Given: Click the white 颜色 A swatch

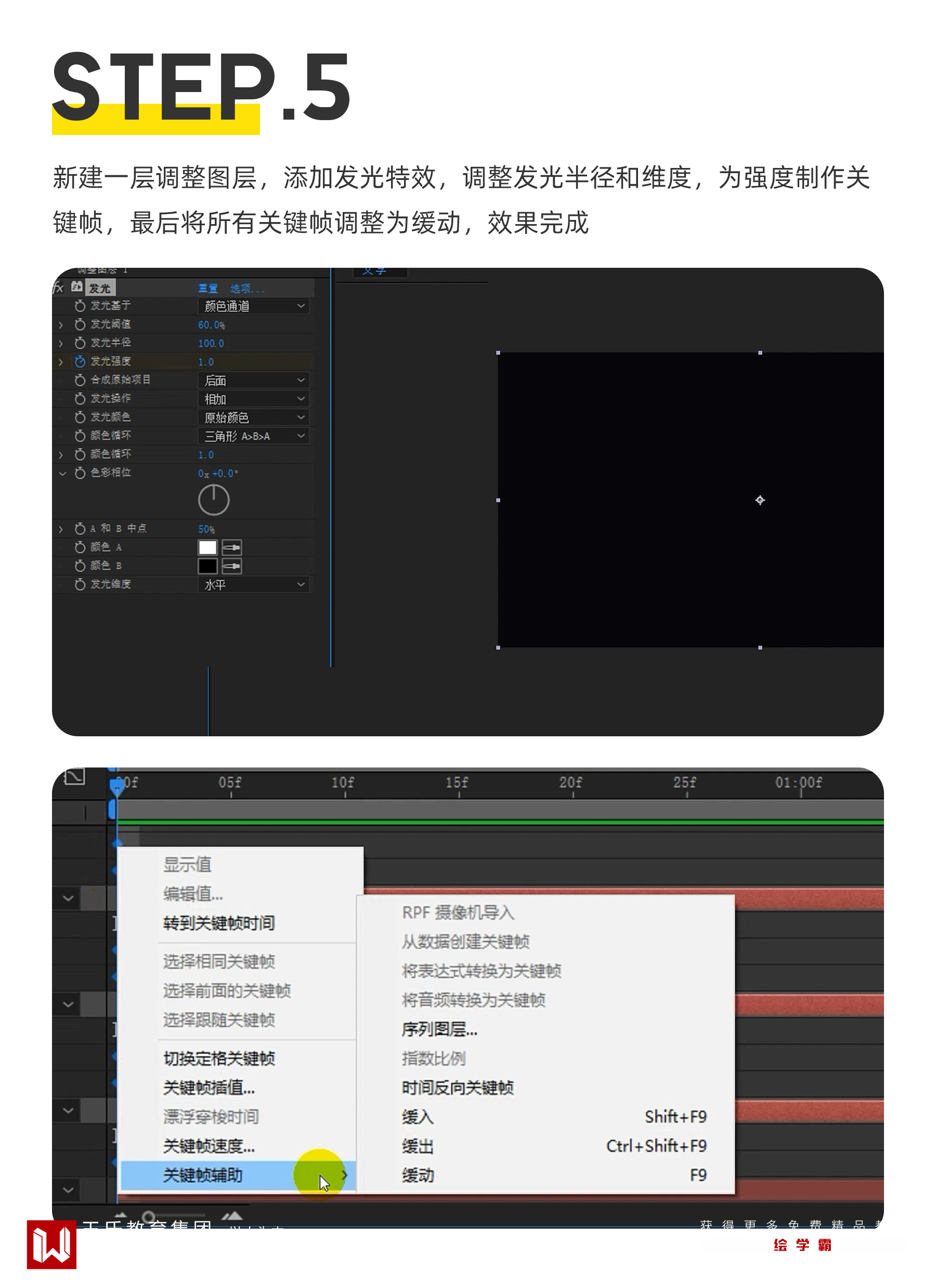Looking at the screenshot, I should (207, 548).
